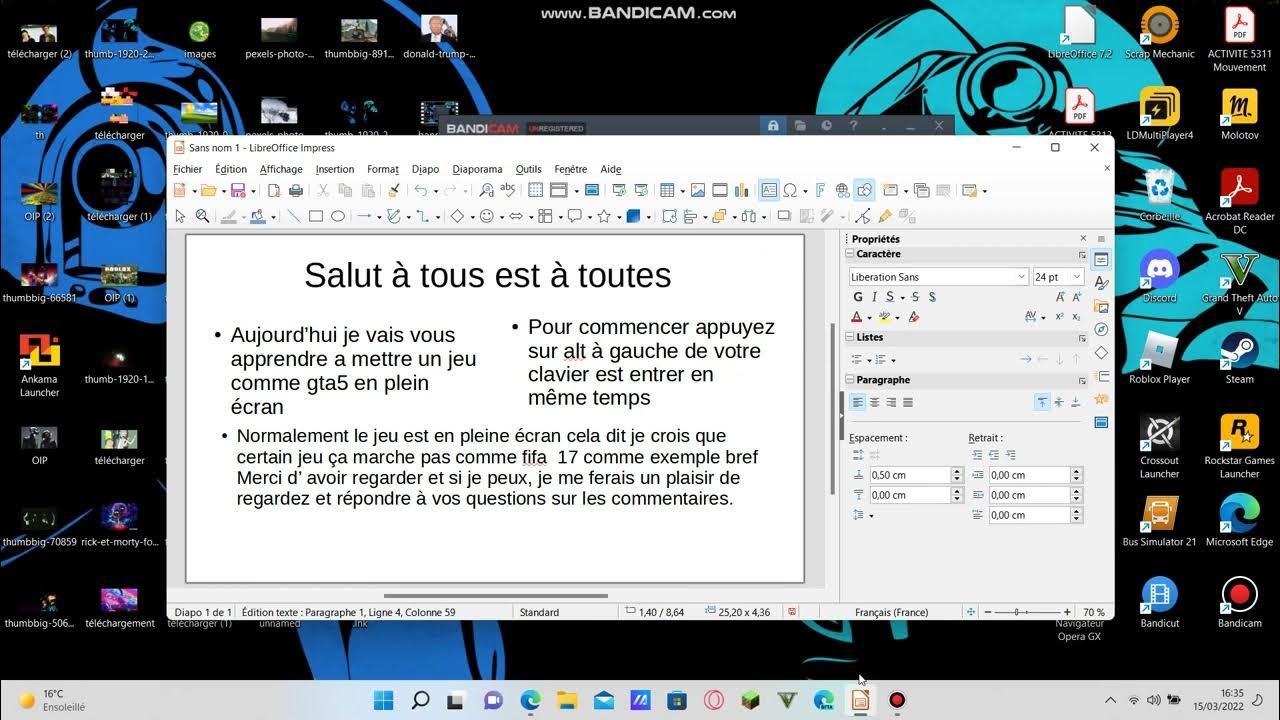
Task: Click the Zoom and Pan magnifier tool
Action: (202, 216)
